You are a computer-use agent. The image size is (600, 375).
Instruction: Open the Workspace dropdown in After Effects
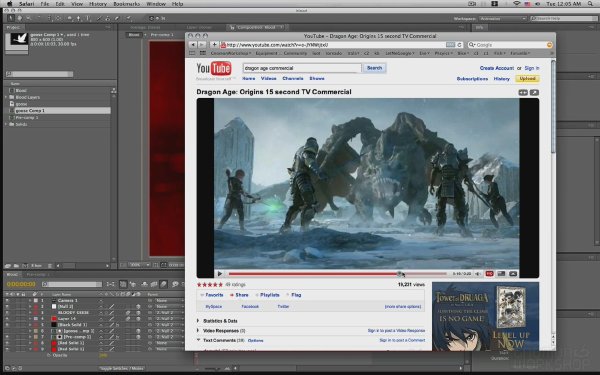[503, 18]
